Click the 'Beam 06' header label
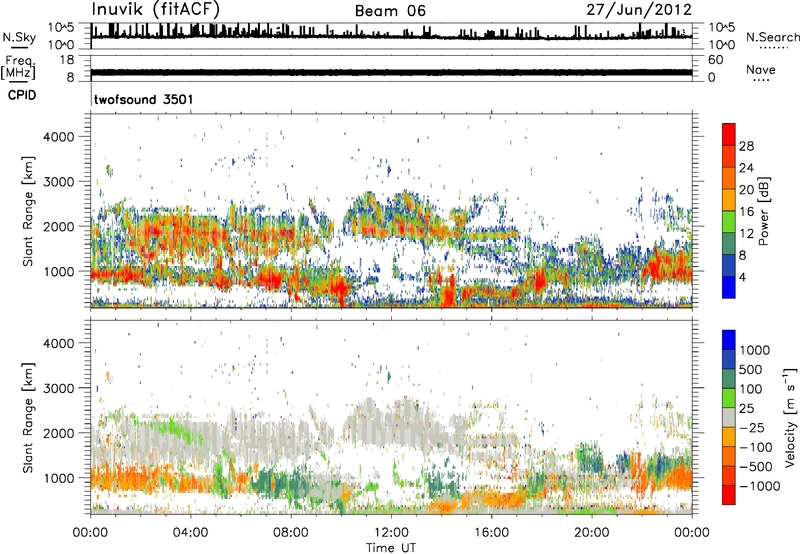 tap(390, 11)
